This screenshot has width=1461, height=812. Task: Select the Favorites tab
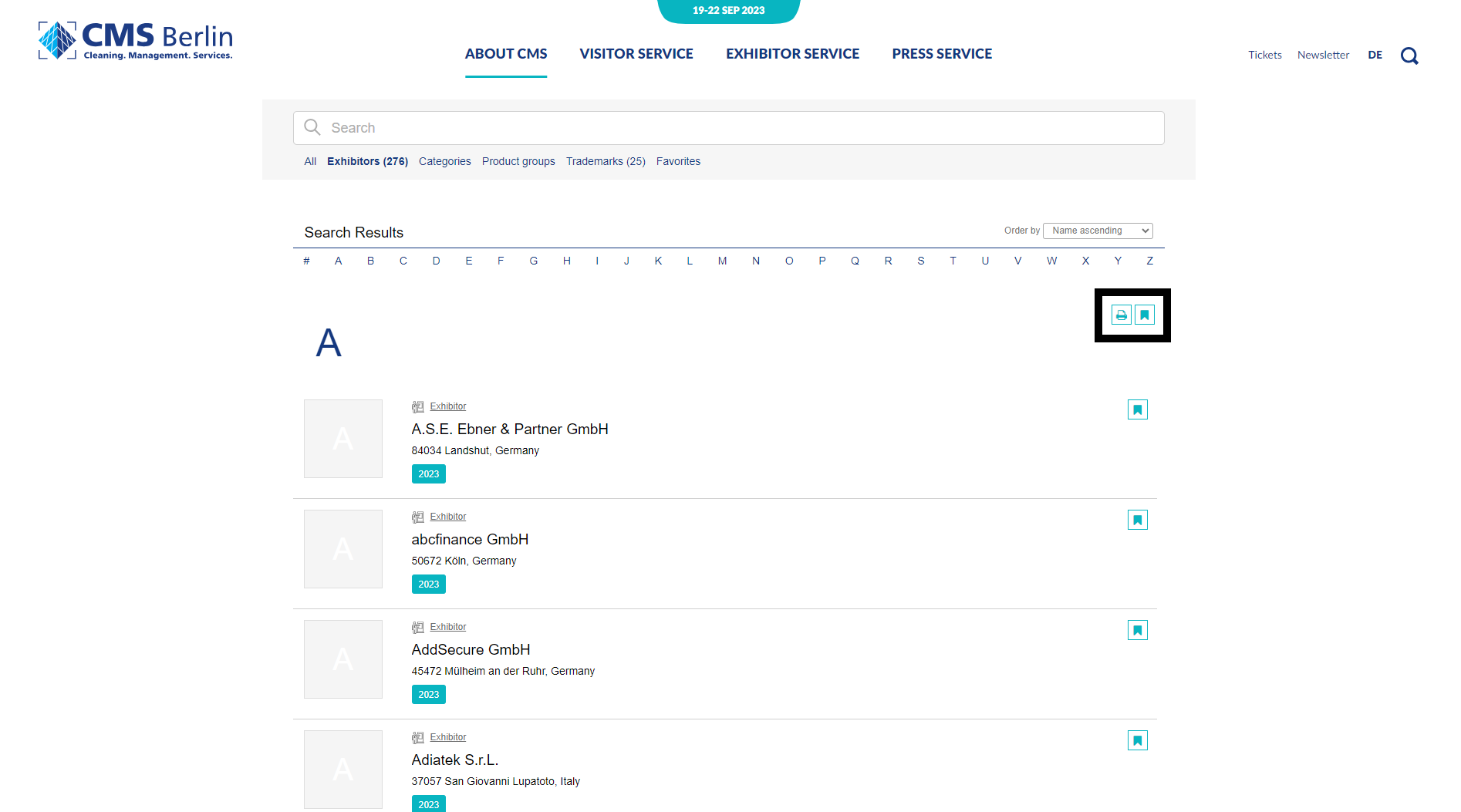point(678,161)
